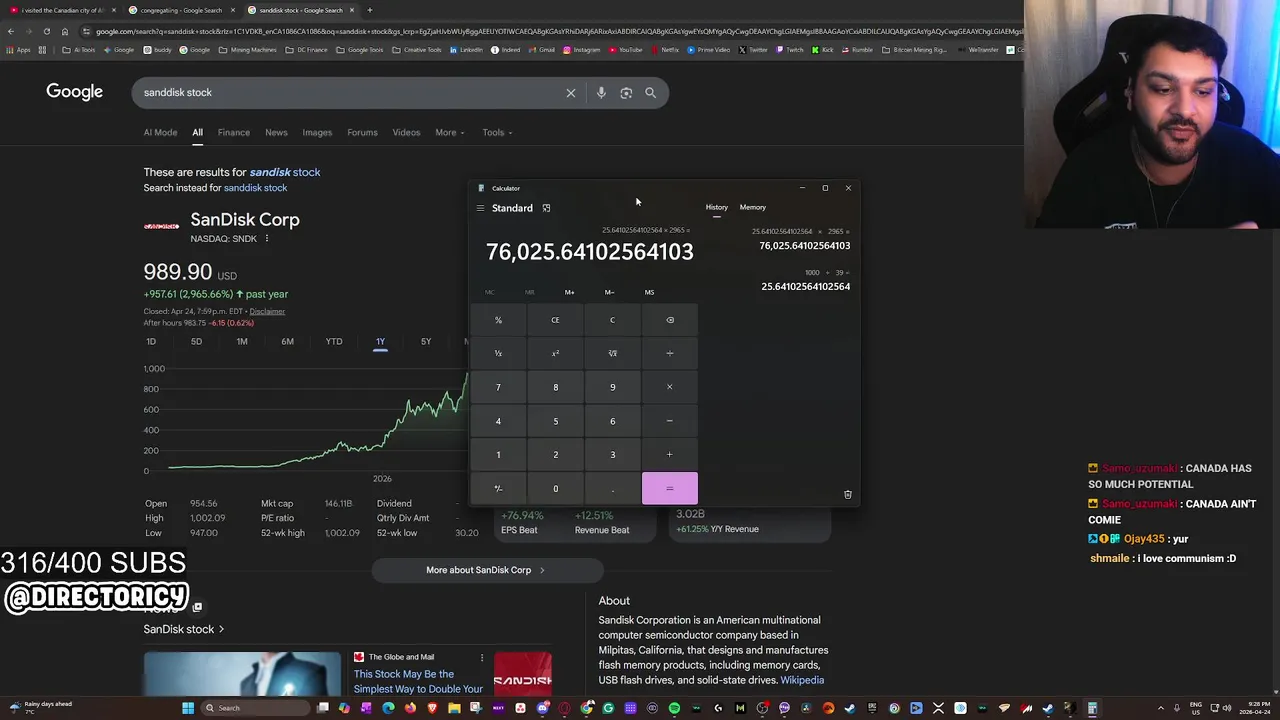
Task: Open a new browser tab
Action: coord(369,10)
